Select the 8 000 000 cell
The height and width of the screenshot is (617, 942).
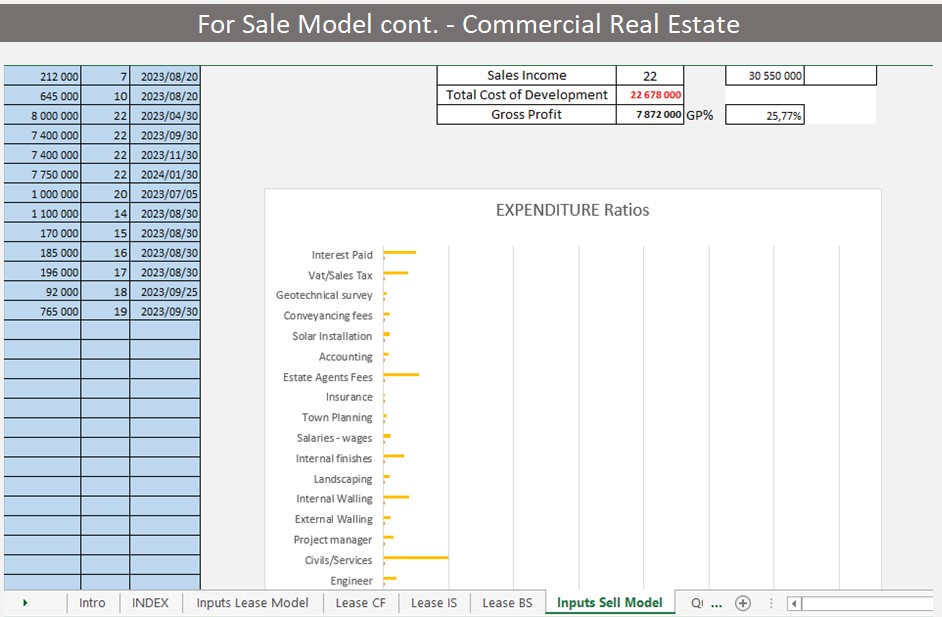[42, 115]
